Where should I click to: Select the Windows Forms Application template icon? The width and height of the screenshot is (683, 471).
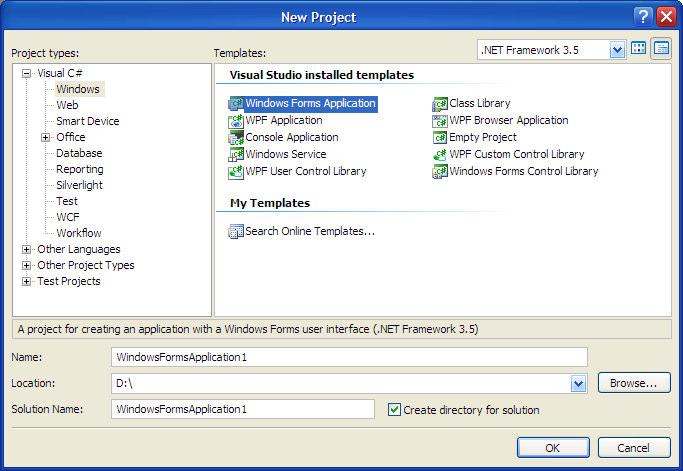tap(236, 104)
